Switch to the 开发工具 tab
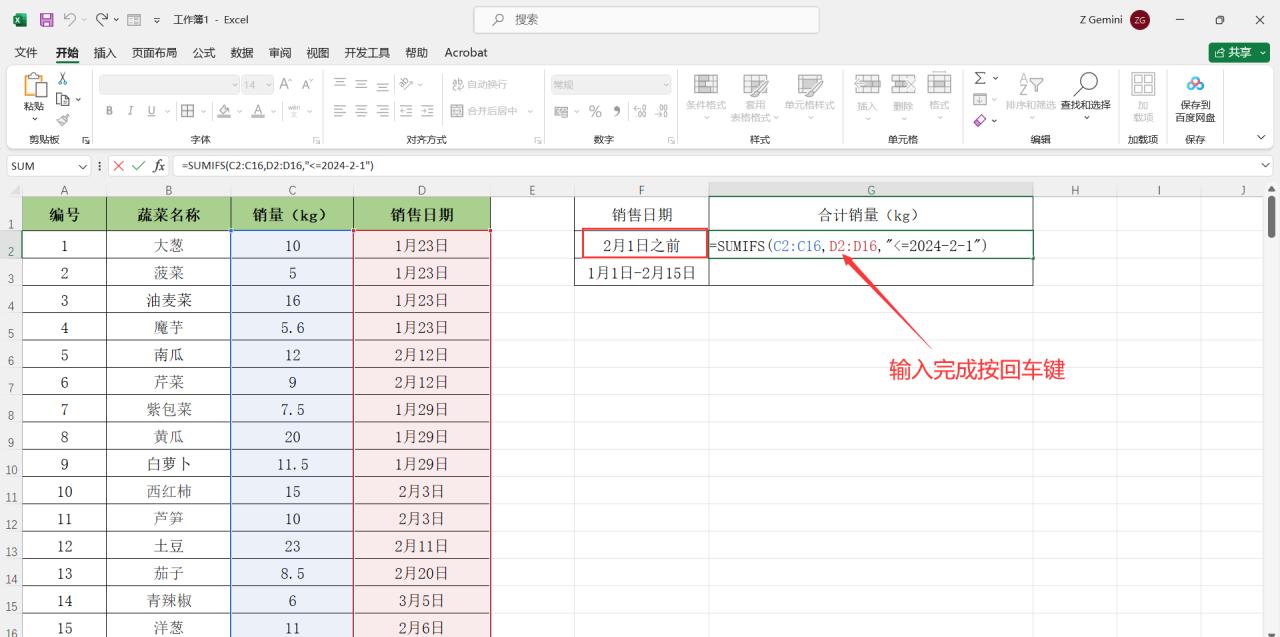This screenshot has height=637, width=1280. pos(367,52)
